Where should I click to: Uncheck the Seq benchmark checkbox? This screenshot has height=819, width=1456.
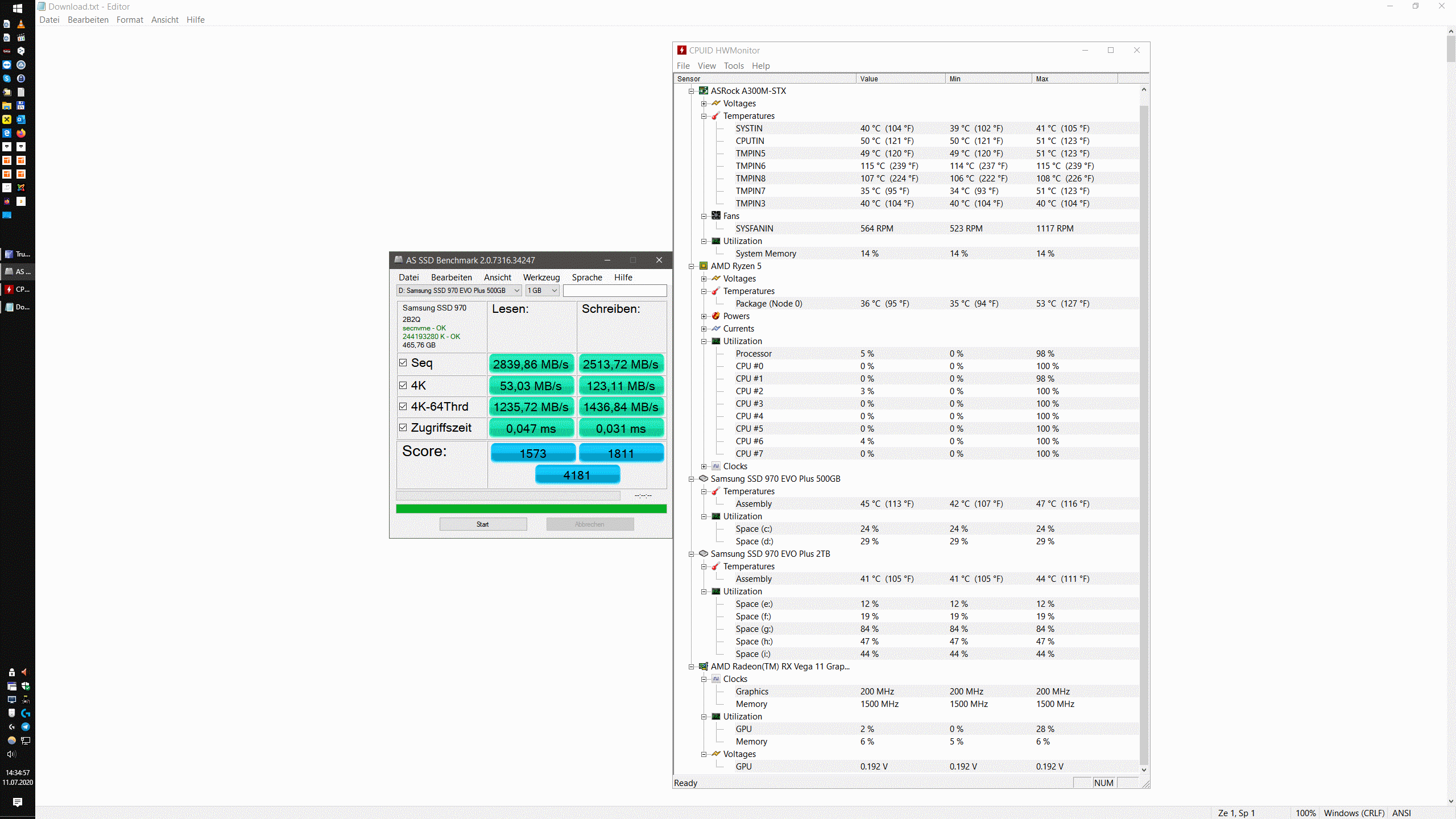click(403, 363)
